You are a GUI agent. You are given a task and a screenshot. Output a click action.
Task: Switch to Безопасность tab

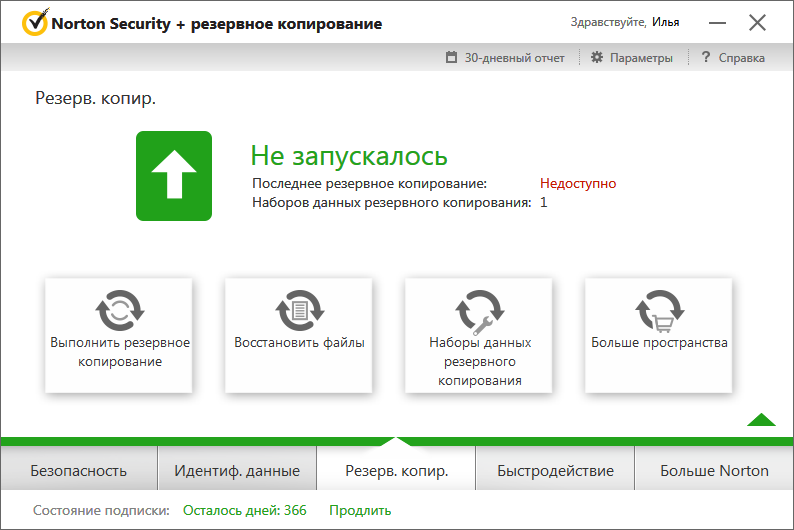[x=79, y=470]
